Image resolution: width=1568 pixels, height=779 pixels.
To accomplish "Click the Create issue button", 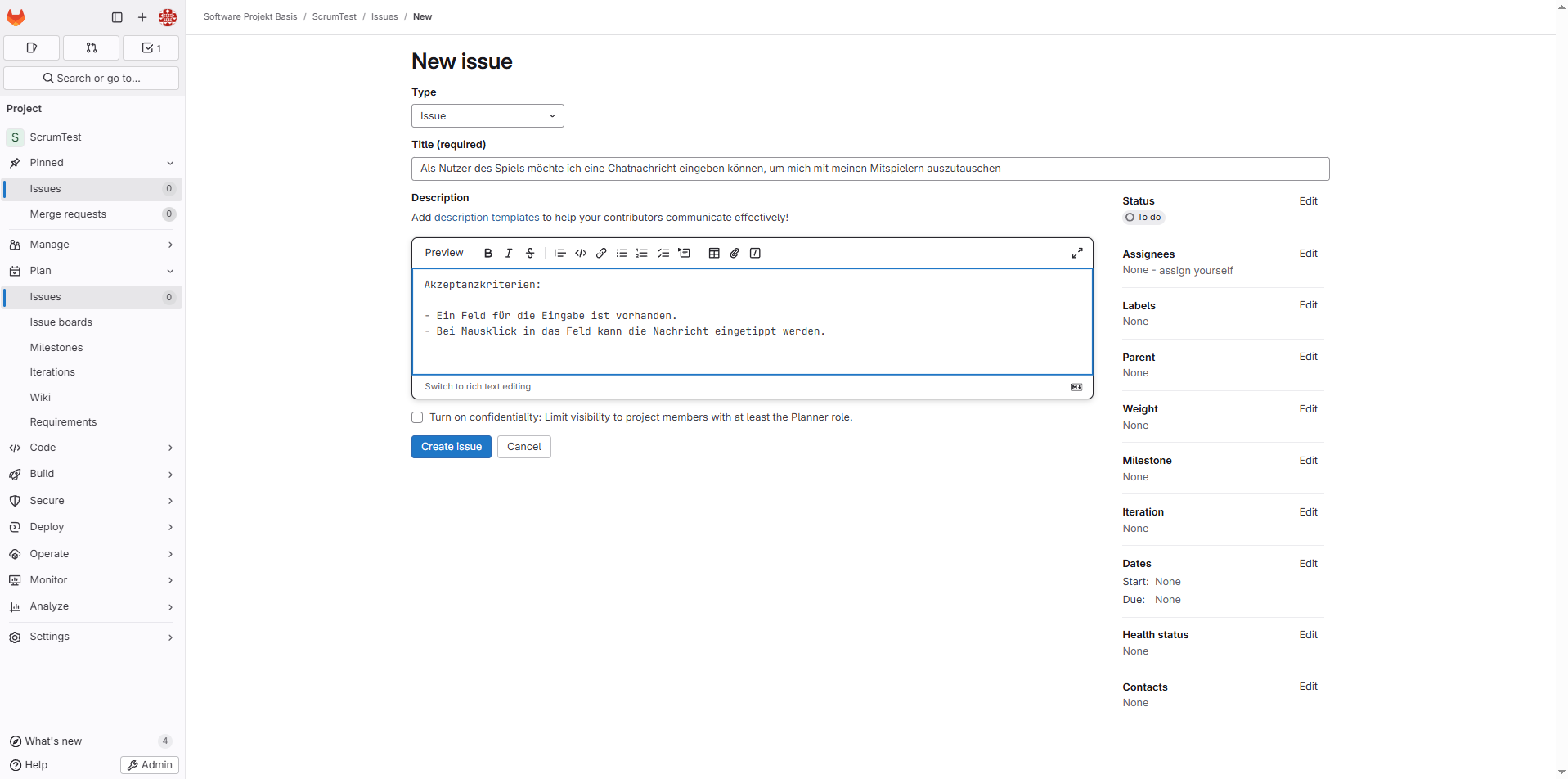I will click(x=452, y=447).
